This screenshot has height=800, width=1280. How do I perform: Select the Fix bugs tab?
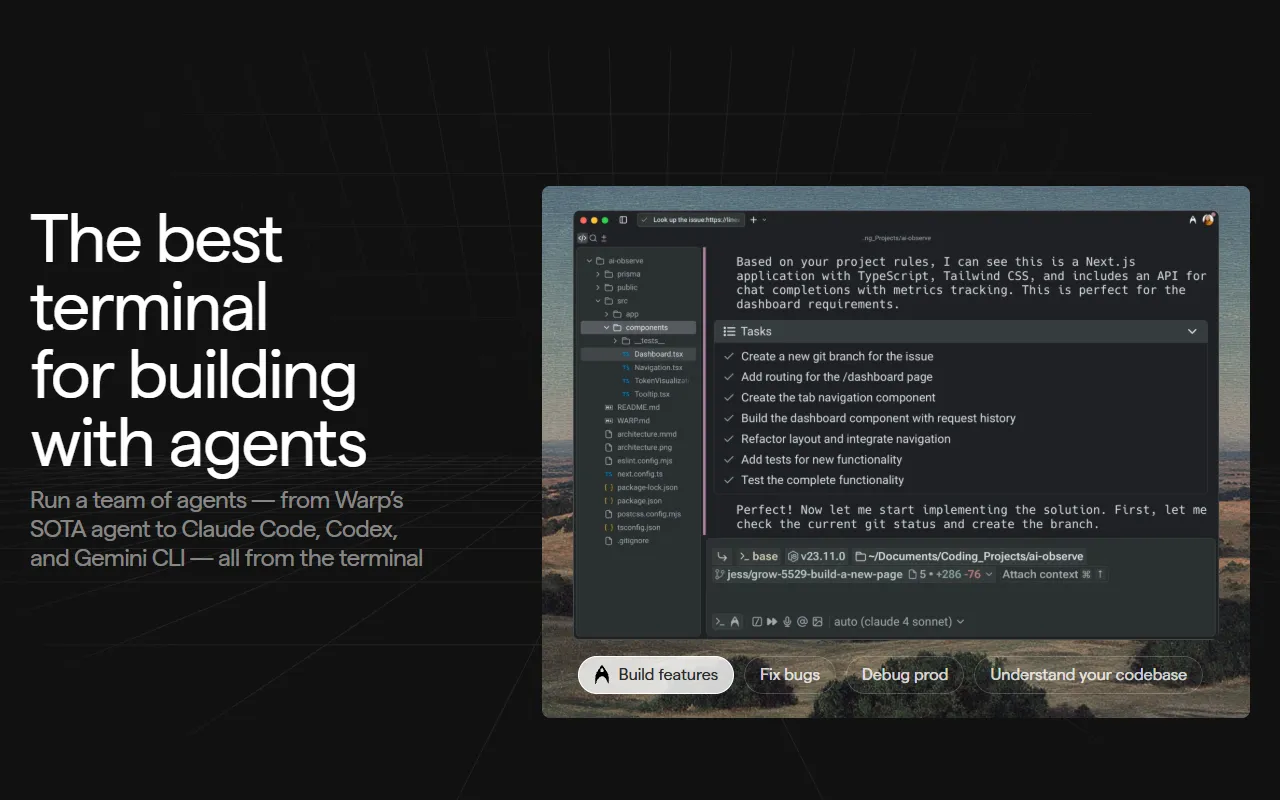click(x=789, y=675)
